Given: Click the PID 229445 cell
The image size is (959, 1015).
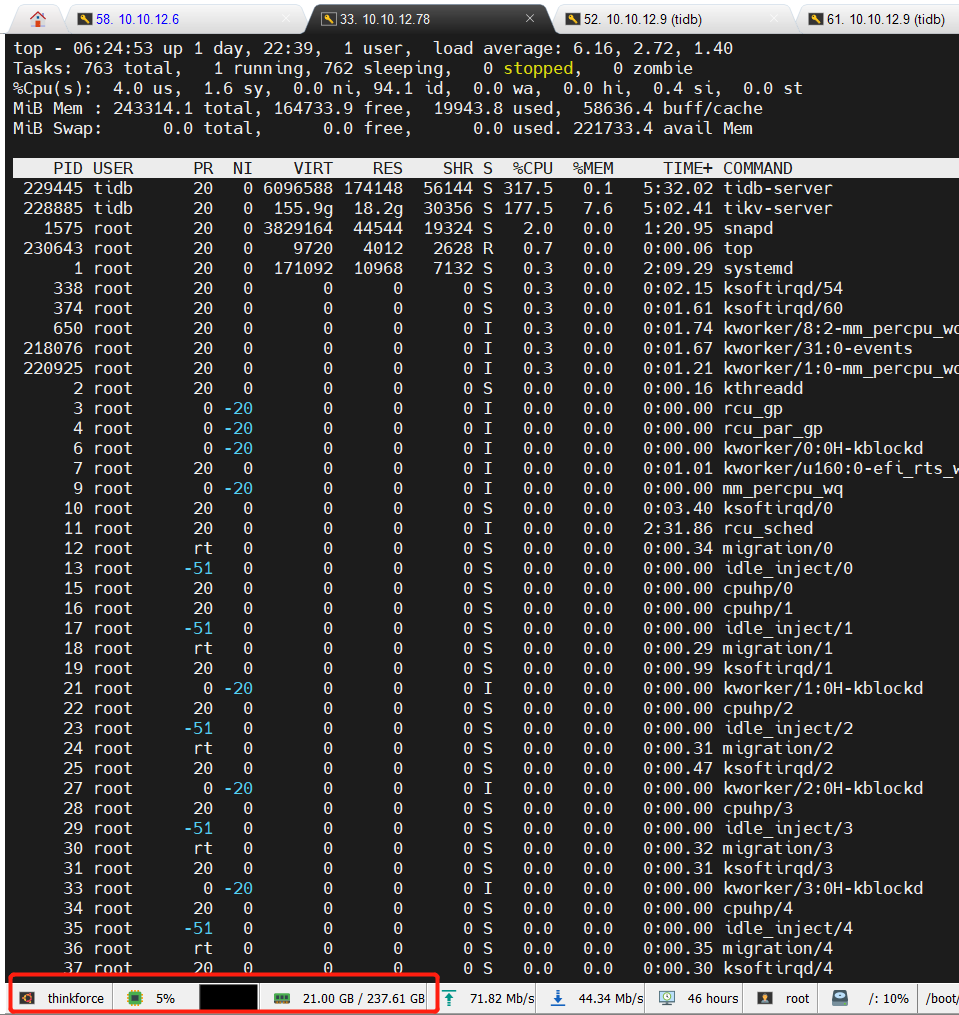Looking at the screenshot, I should (x=53, y=188).
